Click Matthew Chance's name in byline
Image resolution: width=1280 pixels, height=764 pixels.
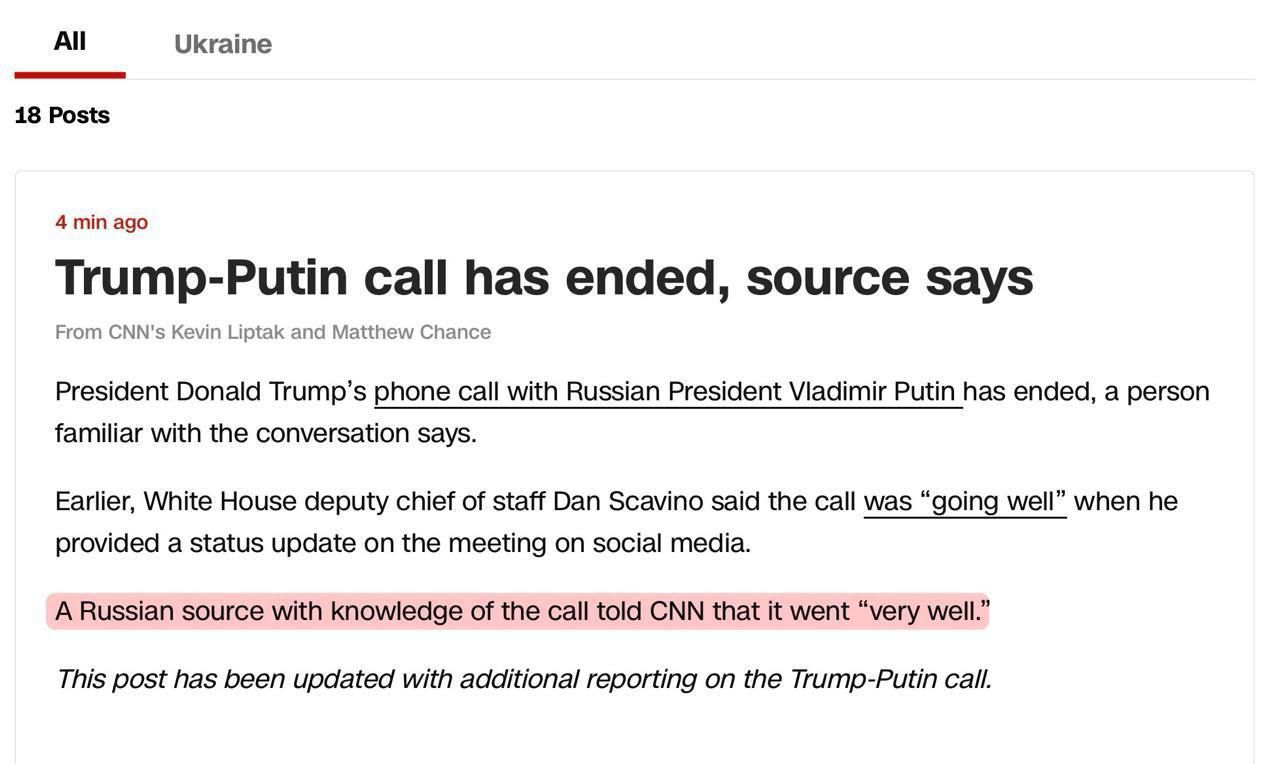[x=411, y=332]
